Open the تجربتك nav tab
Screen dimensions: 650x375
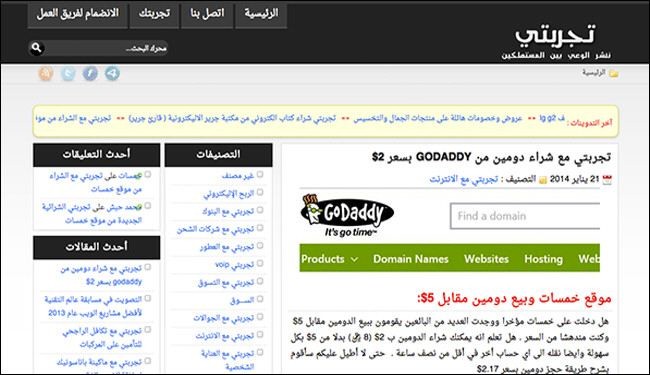154,15
